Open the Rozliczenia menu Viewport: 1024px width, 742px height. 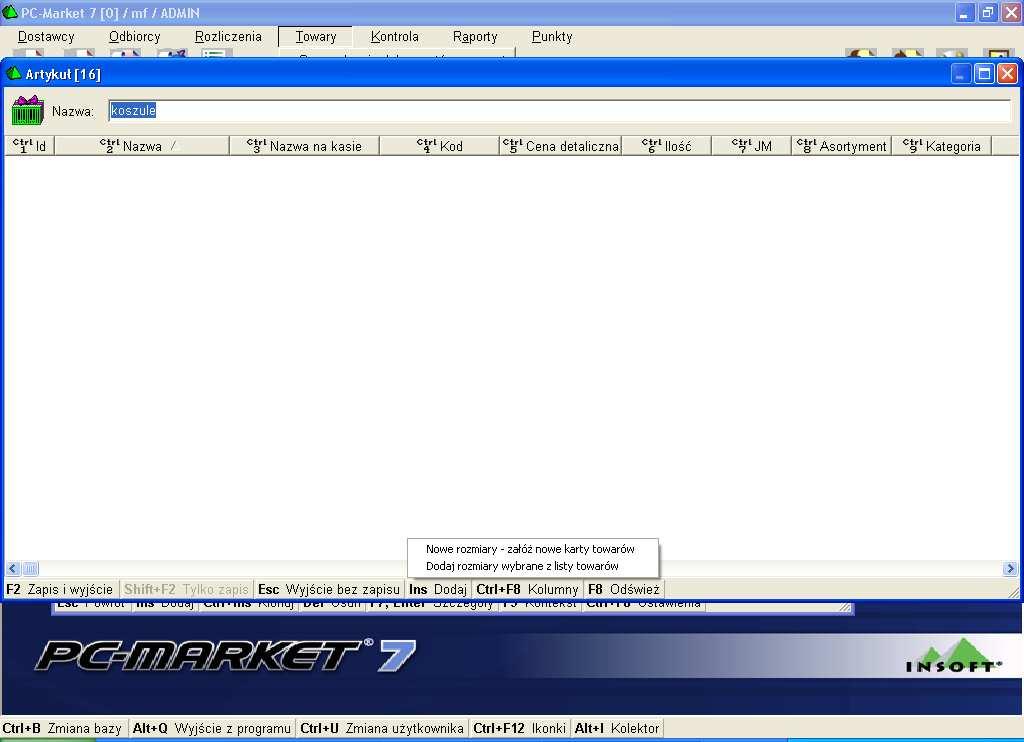(x=228, y=37)
